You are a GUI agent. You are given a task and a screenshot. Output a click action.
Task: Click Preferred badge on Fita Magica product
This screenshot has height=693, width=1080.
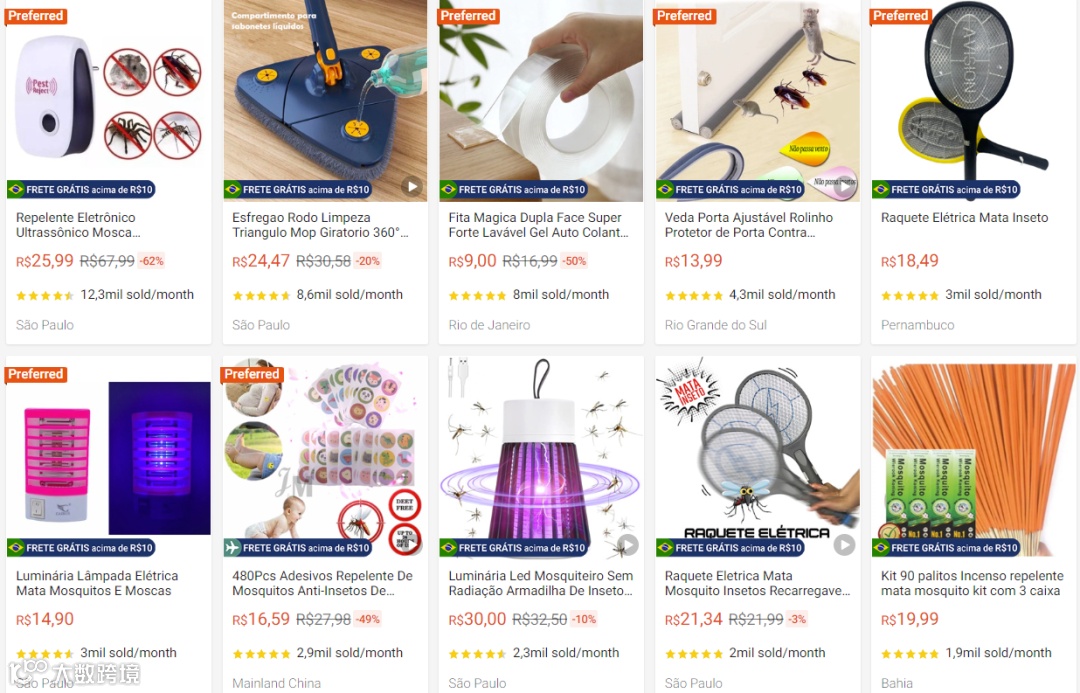point(468,16)
